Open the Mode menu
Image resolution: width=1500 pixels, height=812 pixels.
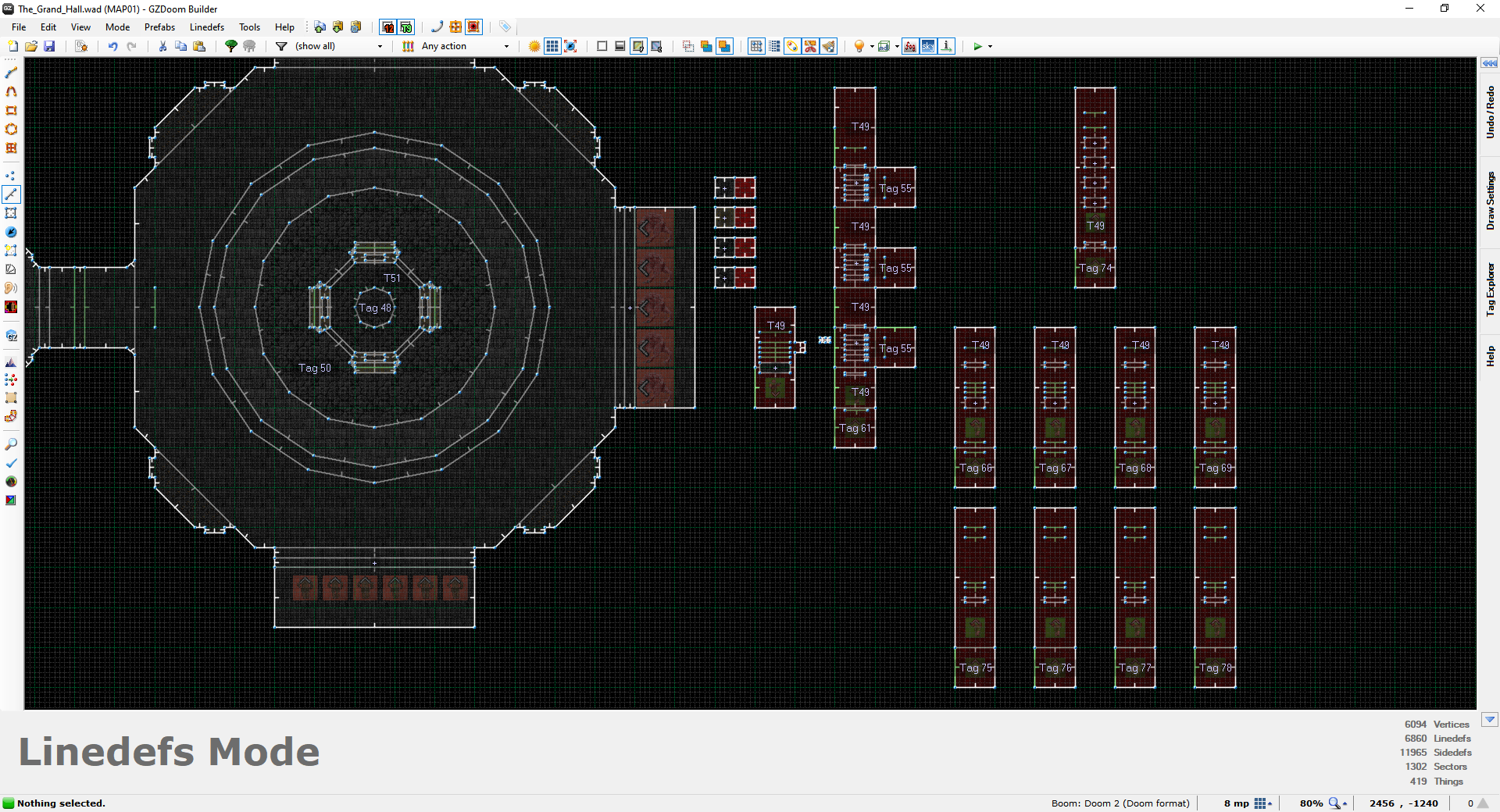pos(117,27)
